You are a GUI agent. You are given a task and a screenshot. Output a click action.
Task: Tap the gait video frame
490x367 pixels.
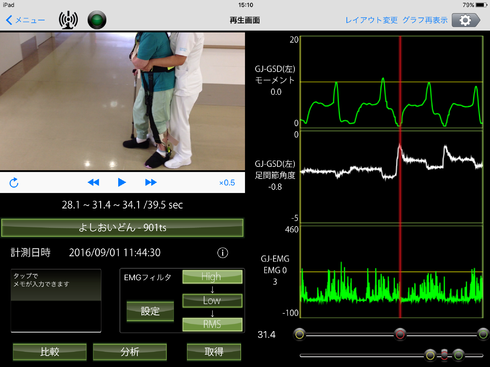click(122, 101)
